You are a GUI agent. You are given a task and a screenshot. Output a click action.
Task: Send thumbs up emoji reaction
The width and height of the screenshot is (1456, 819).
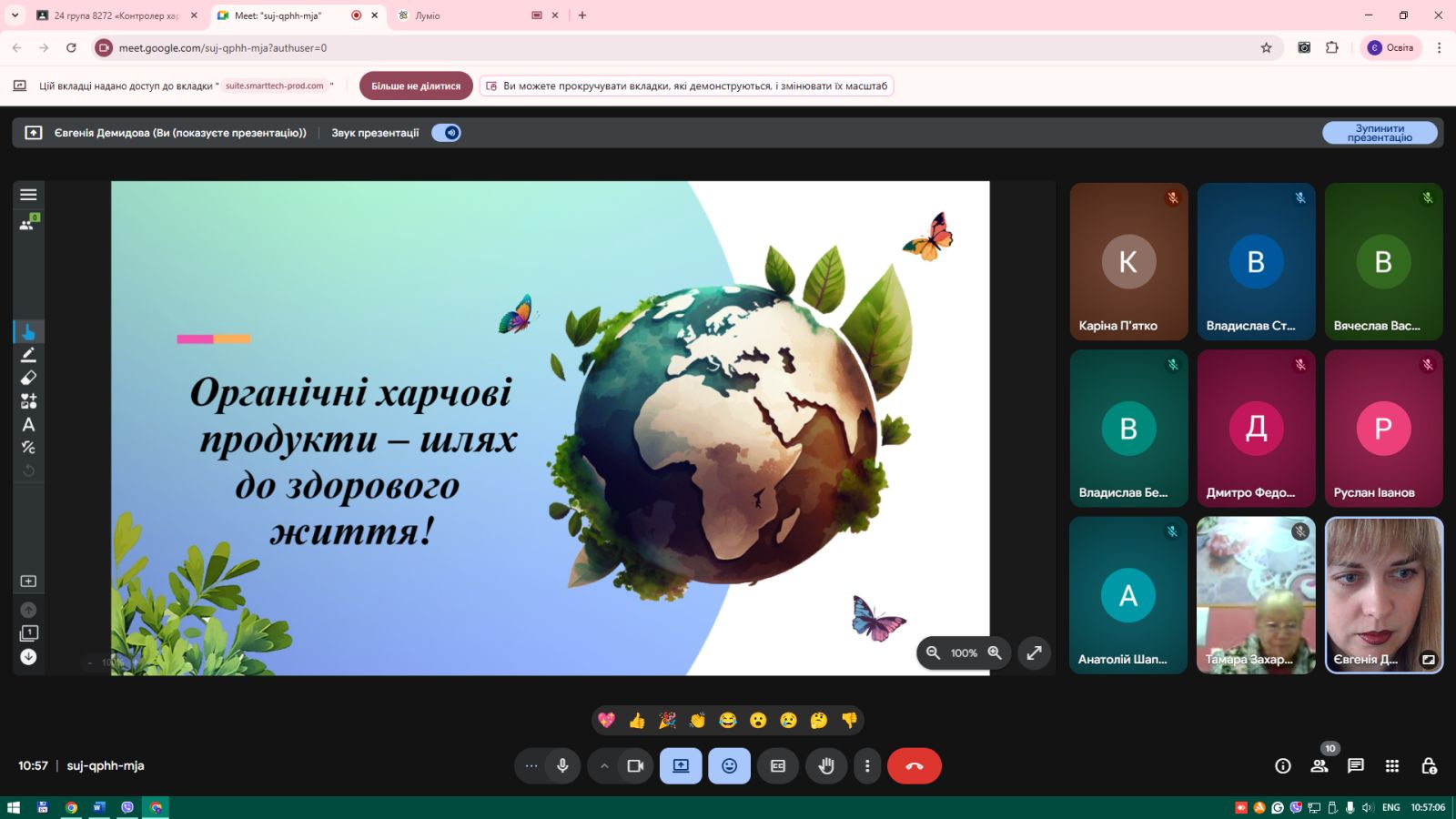pyautogui.click(x=637, y=721)
